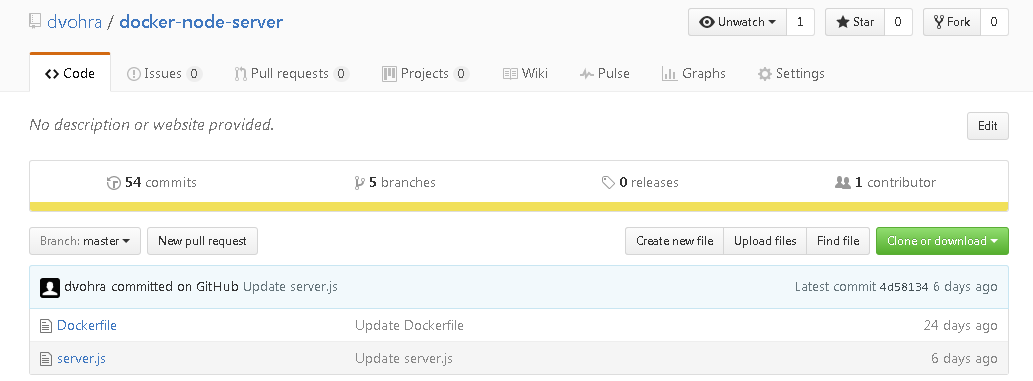
Task: Click the repository book icon beside dvohra
Action: (x=35, y=22)
